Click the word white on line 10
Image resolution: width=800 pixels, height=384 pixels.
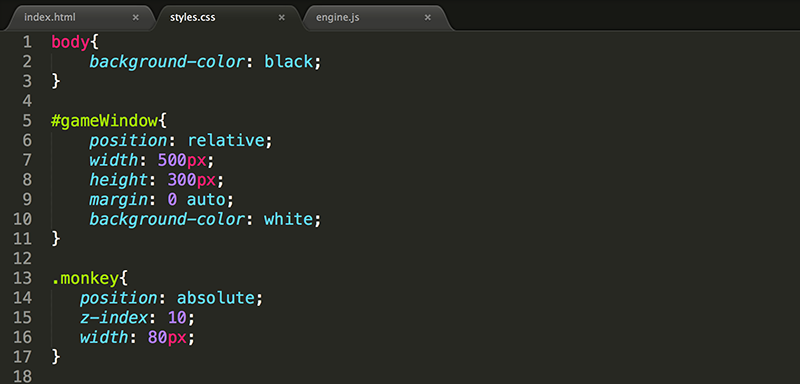pos(288,219)
